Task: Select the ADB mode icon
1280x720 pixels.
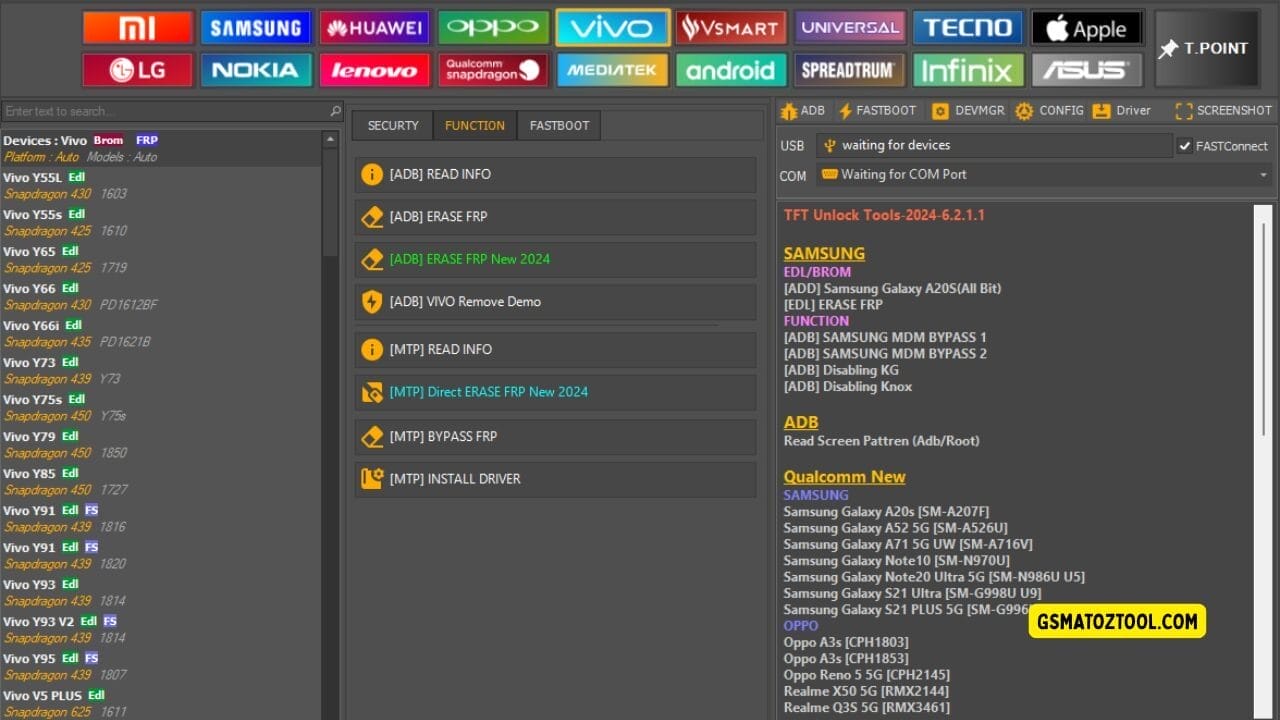Action: coord(803,110)
